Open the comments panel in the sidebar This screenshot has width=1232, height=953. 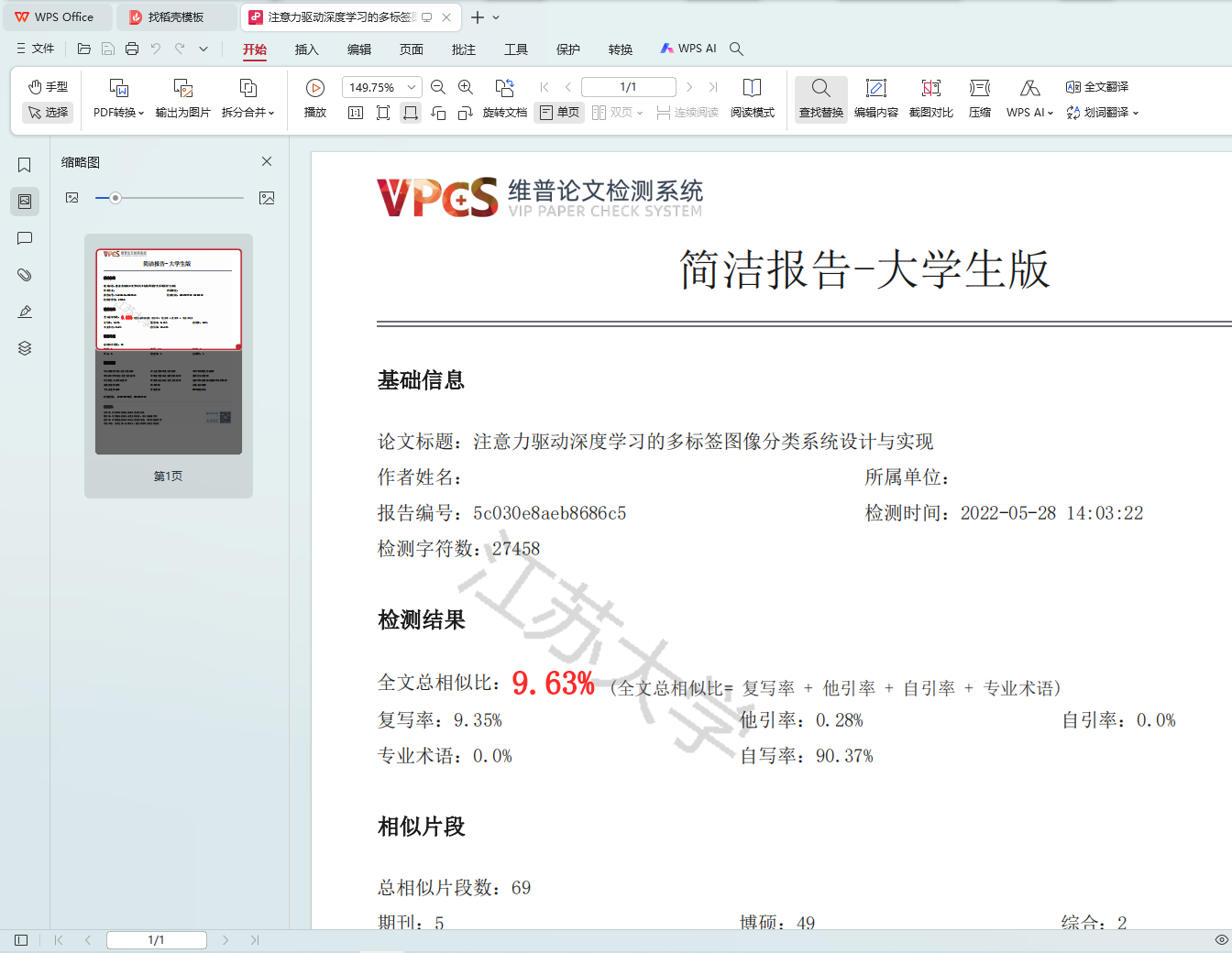click(x=25, y=238)
